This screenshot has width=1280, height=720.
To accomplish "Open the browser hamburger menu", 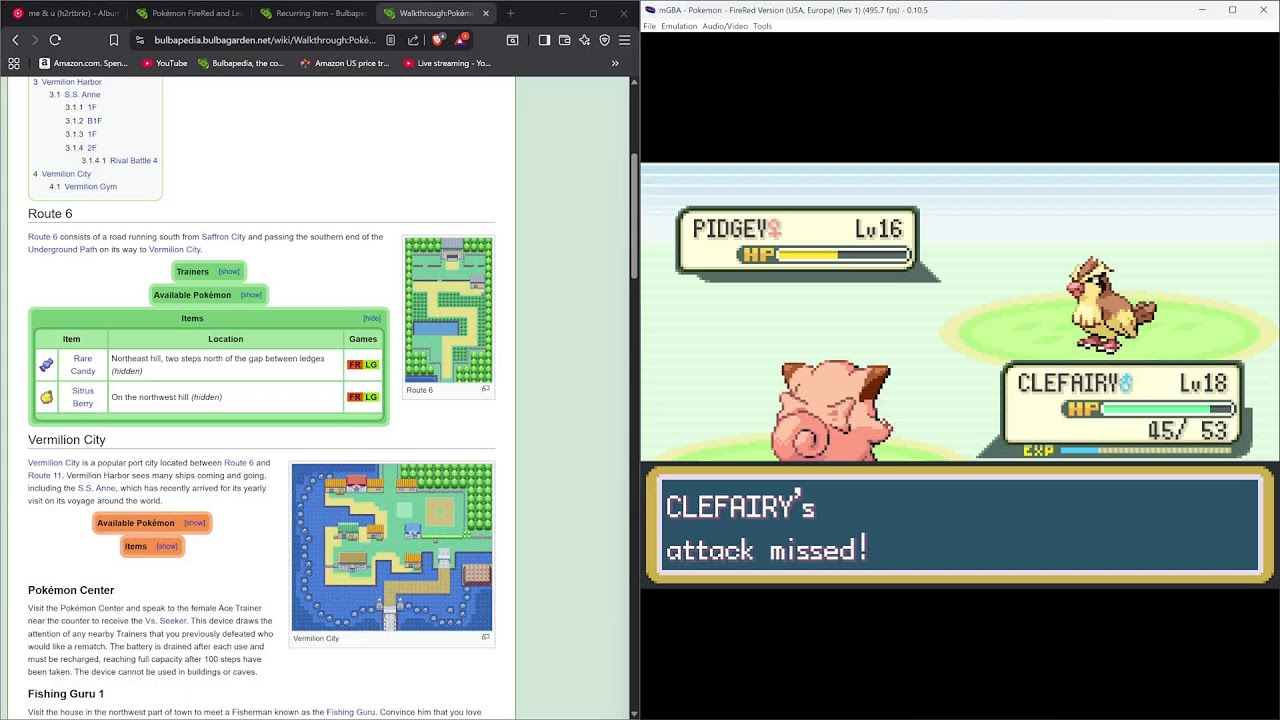I will (x=624, y=40).
